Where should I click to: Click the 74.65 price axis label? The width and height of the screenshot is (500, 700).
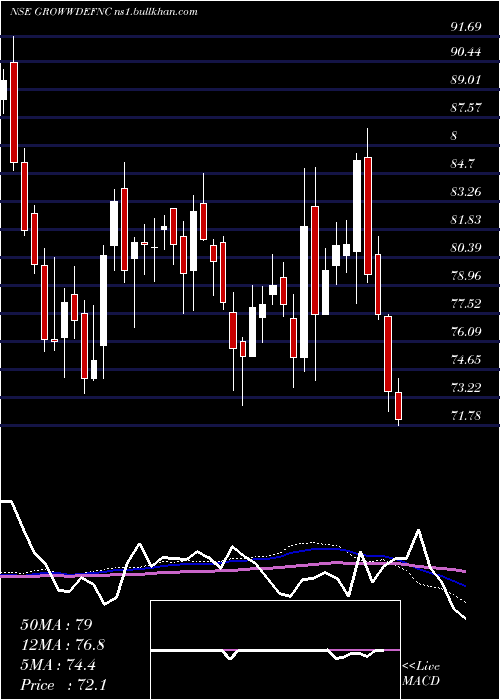[x=466, y=360]
